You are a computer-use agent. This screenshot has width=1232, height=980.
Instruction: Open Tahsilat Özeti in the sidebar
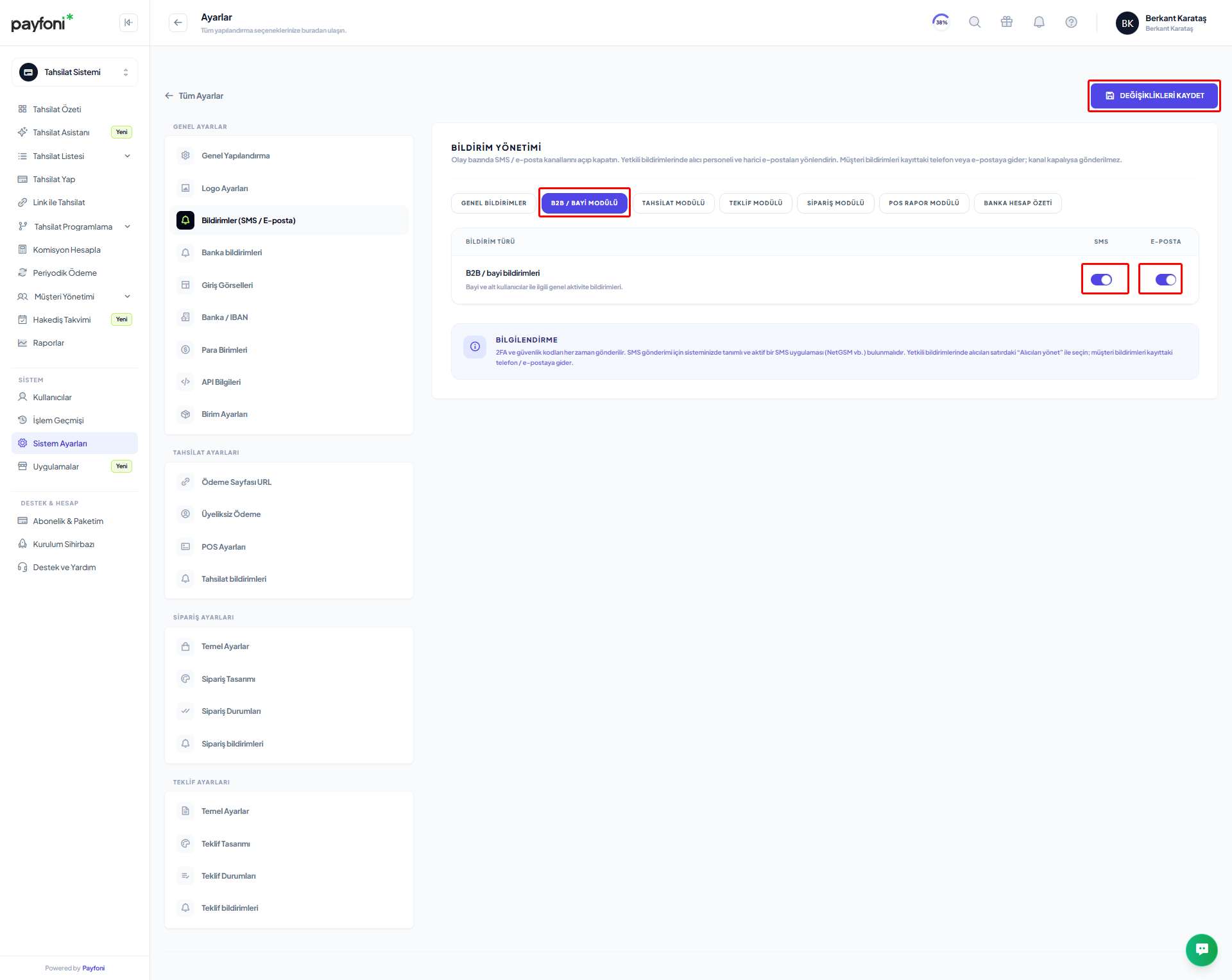[x=74, y=109]
